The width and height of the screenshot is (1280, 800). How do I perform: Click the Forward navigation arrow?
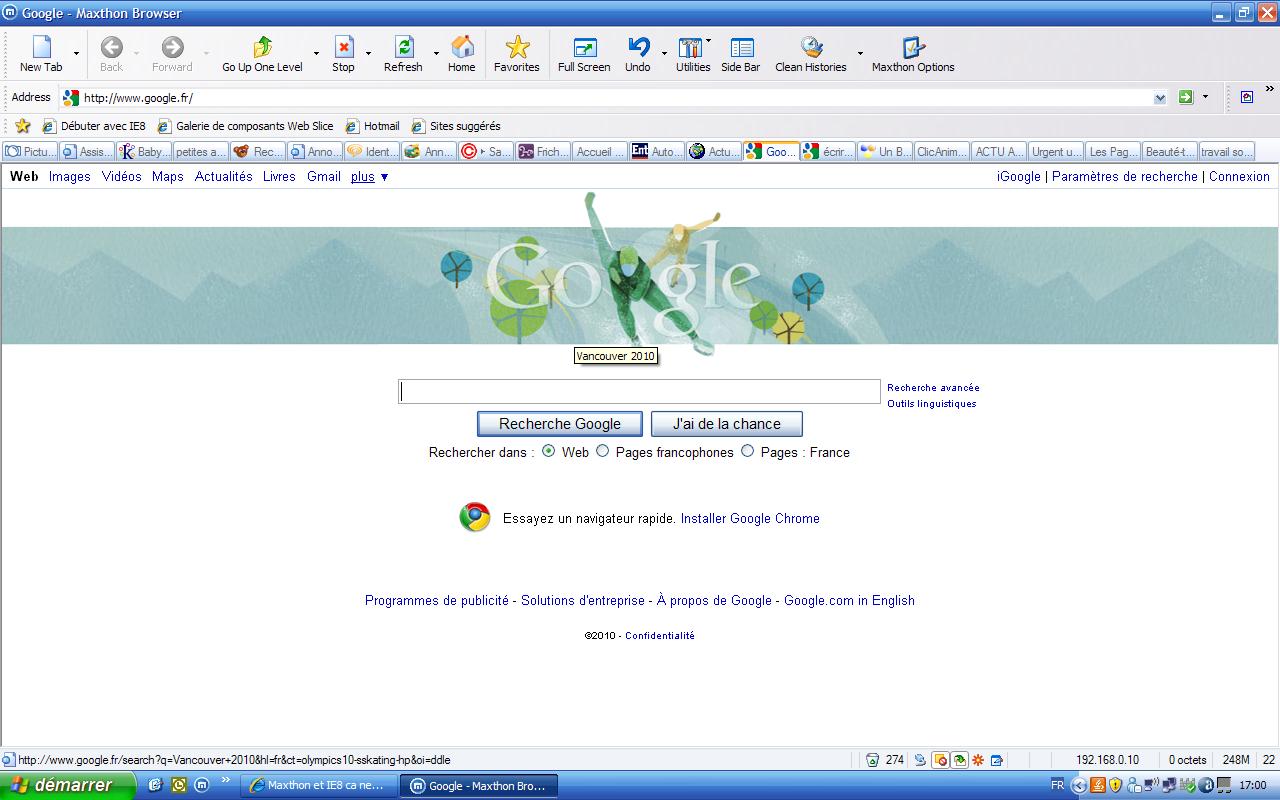(172, 54)
